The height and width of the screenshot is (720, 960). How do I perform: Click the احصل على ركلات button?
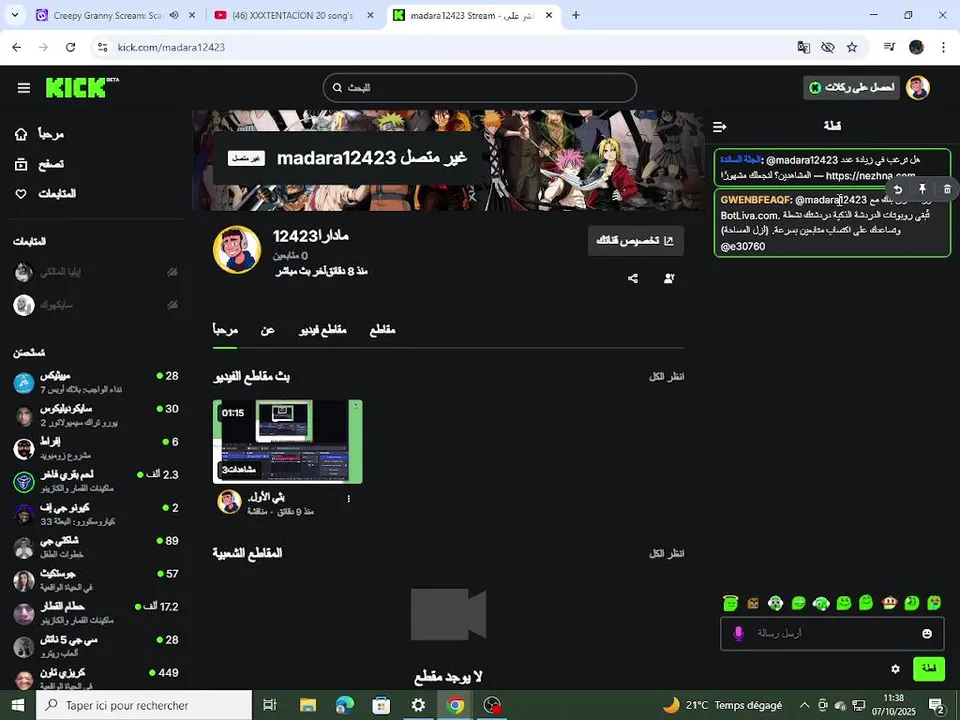[852, 88]
